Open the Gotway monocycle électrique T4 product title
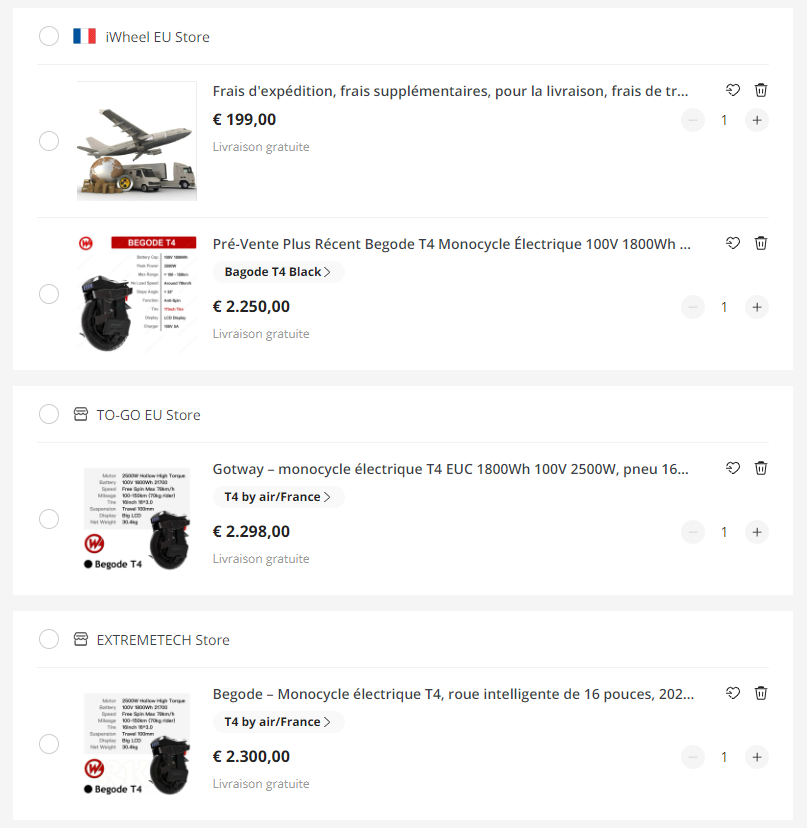The image size is (807, 828). pyautogui.click(x=451, y=469)
